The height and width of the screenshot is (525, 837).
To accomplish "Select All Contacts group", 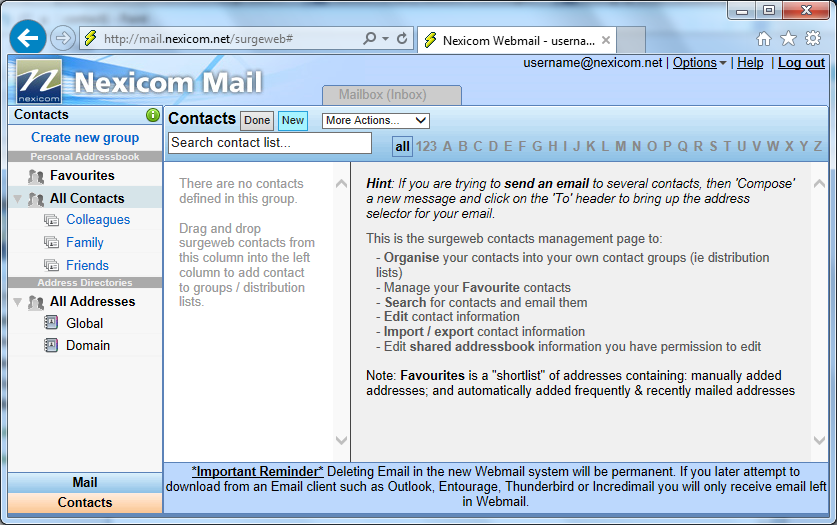I will (87, 199).
